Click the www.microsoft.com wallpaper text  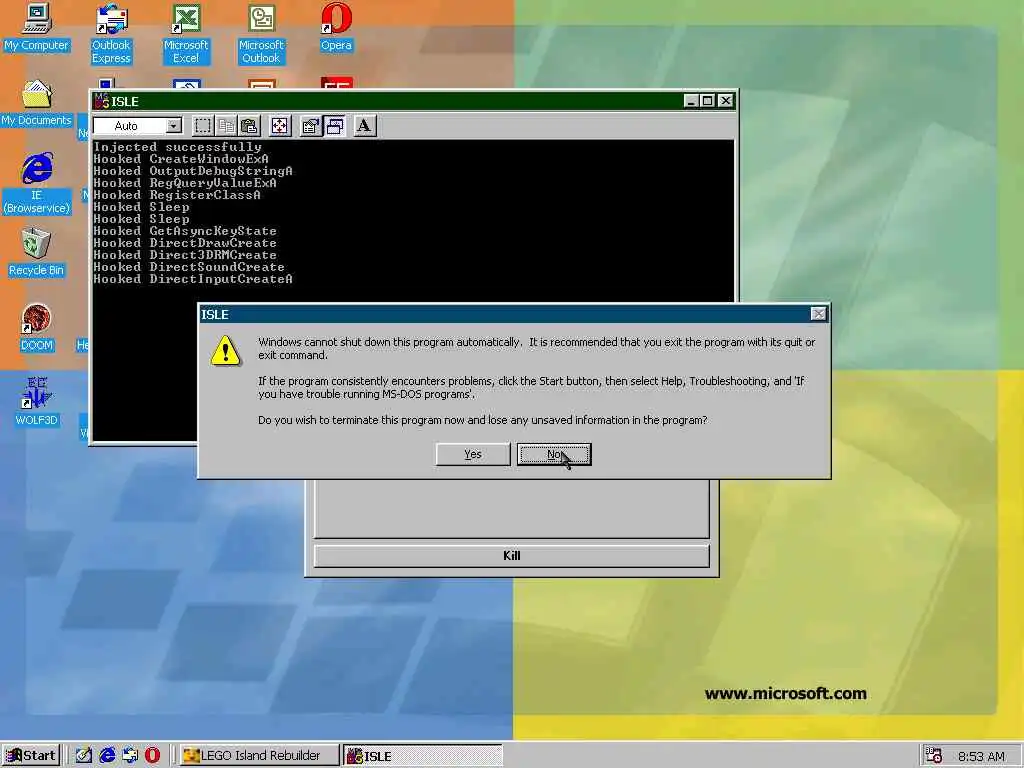point(786,694)
